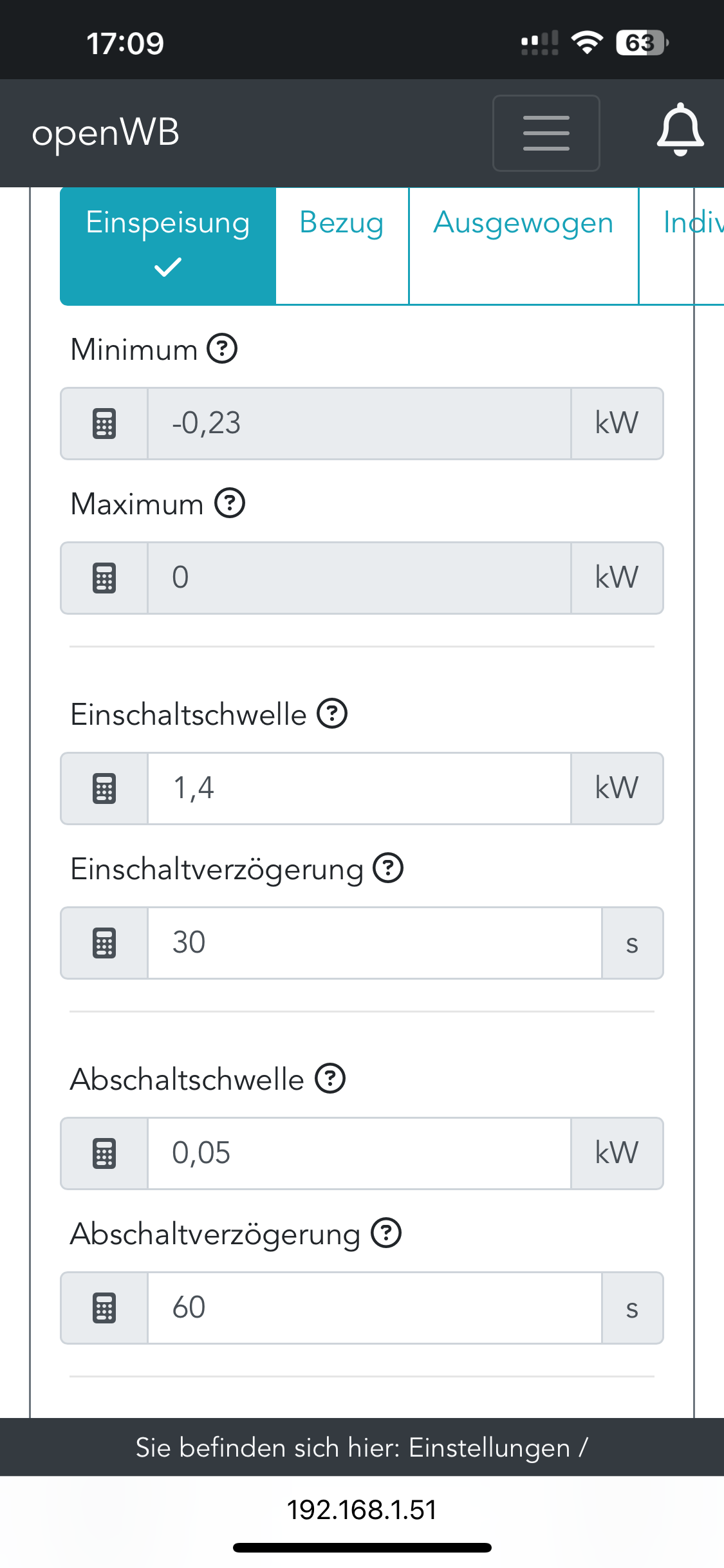Select the partially visible Individuell option
The image size is (724, 1568).
[x=692, y=245]
